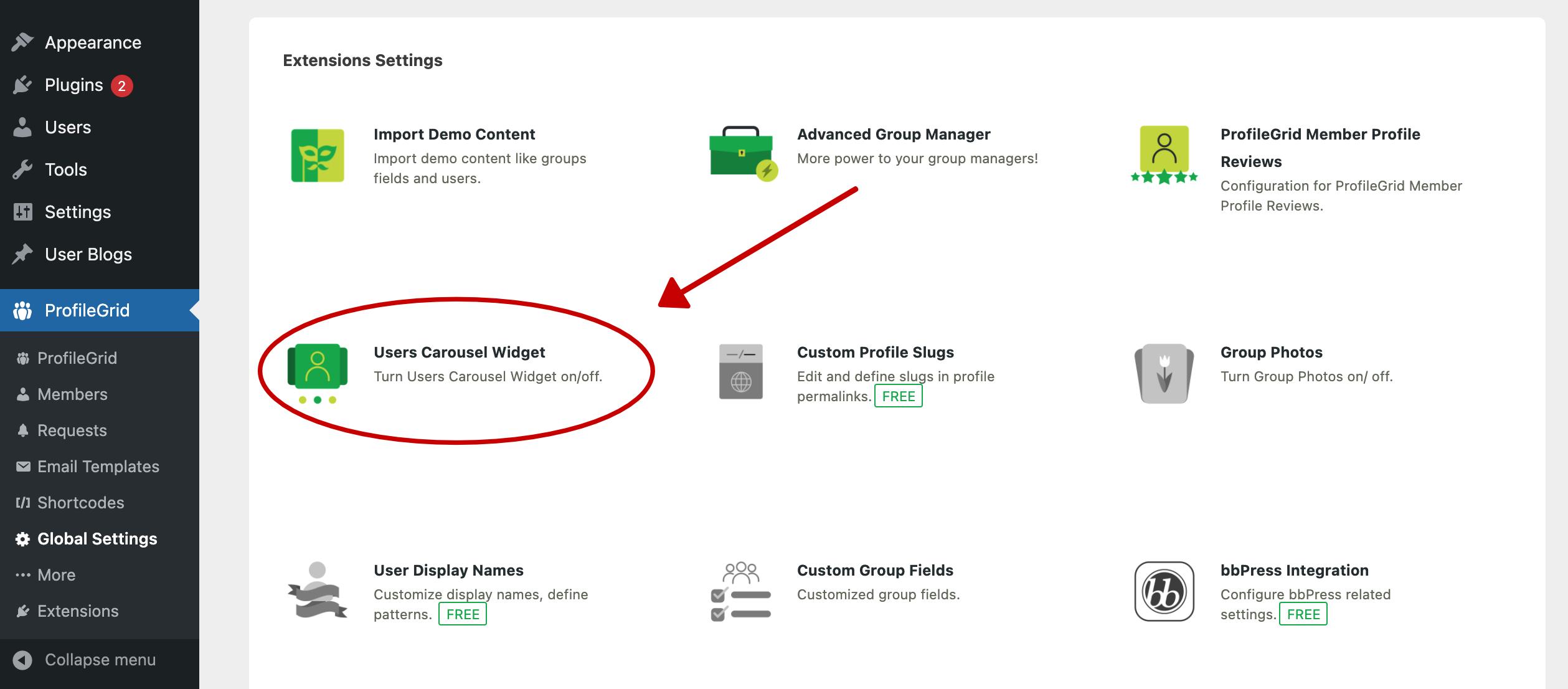Select the Shortcodes submenu entry

(80, 503)
